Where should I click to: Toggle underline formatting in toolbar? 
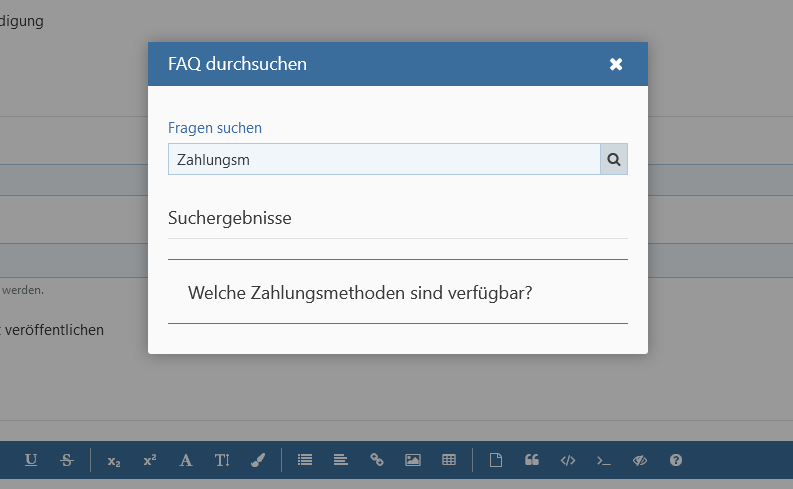[x=31, y=460]
